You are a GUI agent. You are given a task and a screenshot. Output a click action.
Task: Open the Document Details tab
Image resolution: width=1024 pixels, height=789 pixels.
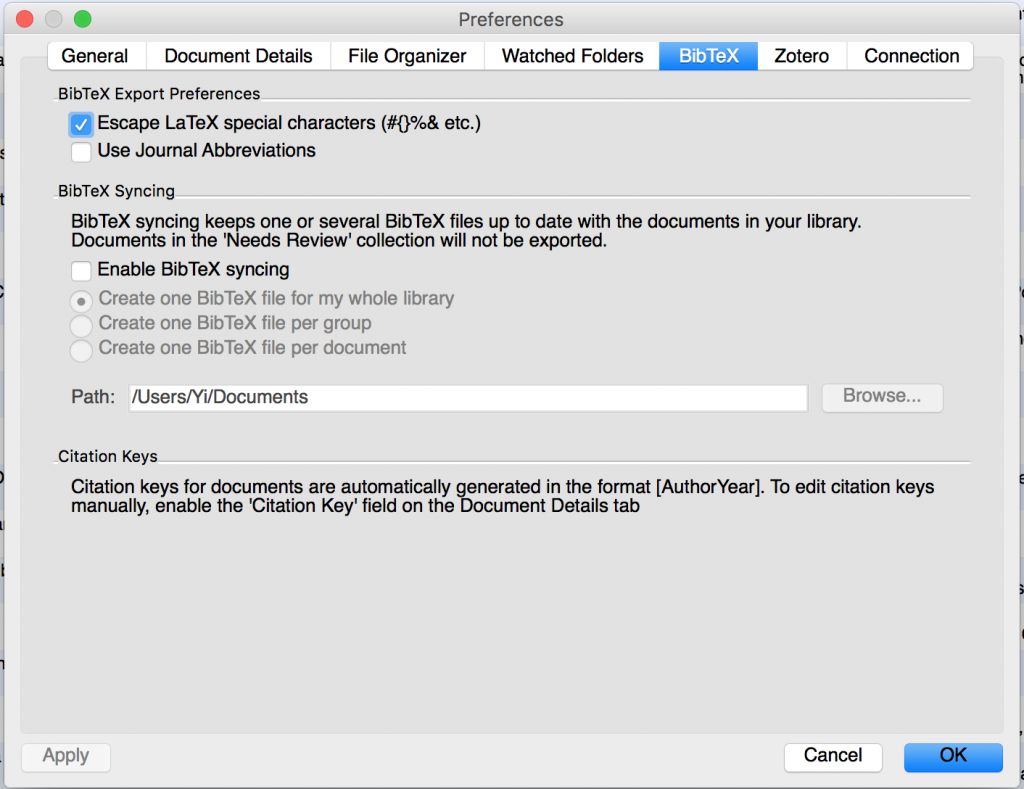(x=238, y=56)
